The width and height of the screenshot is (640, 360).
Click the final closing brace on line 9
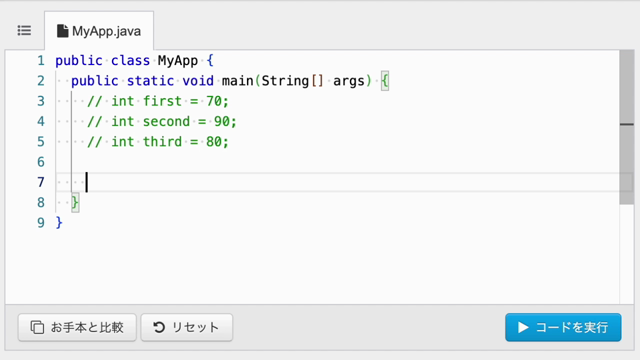(x=59, y=223)
